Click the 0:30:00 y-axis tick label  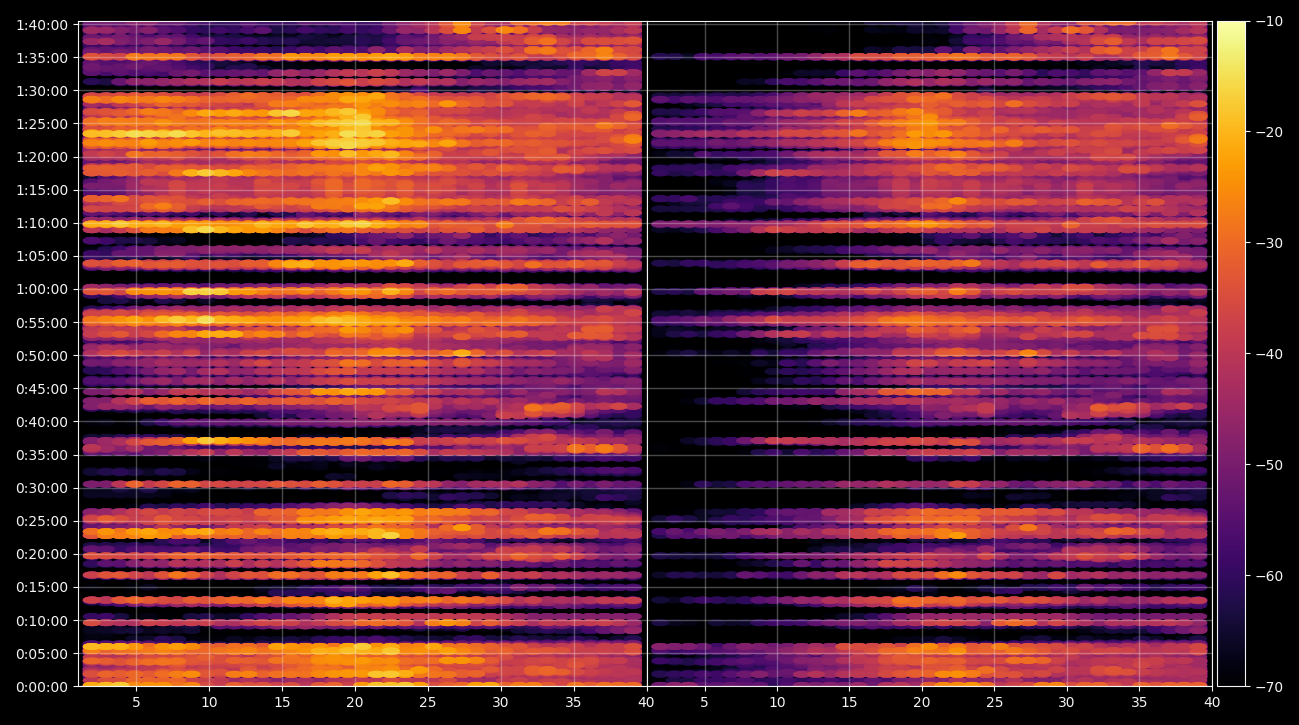pos(43,488)
